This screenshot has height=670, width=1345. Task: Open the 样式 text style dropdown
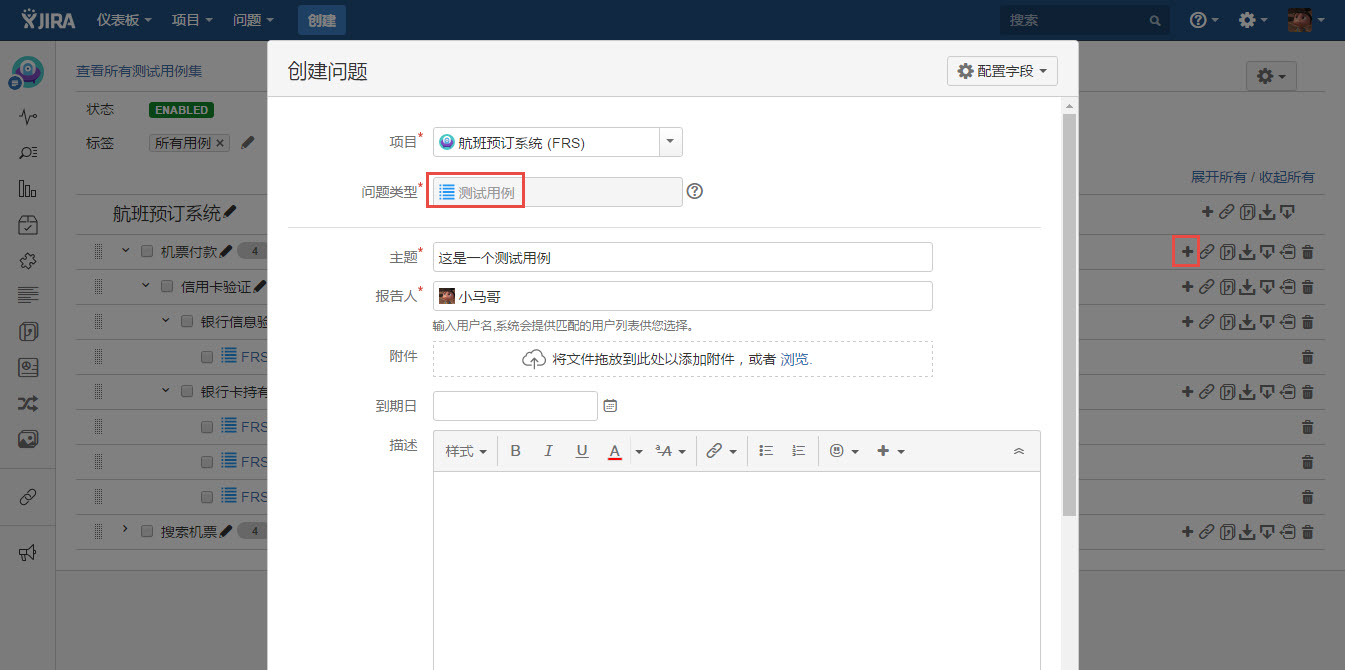pos(466,451)
